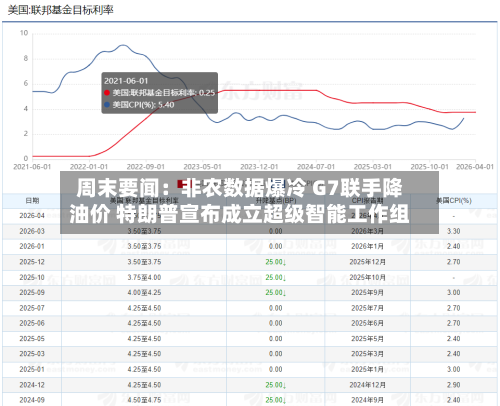Click CPI value 3.00 in 2025-09 row
Screen dimensions: 500x406
pyautogui.click(x=454, y=293)
